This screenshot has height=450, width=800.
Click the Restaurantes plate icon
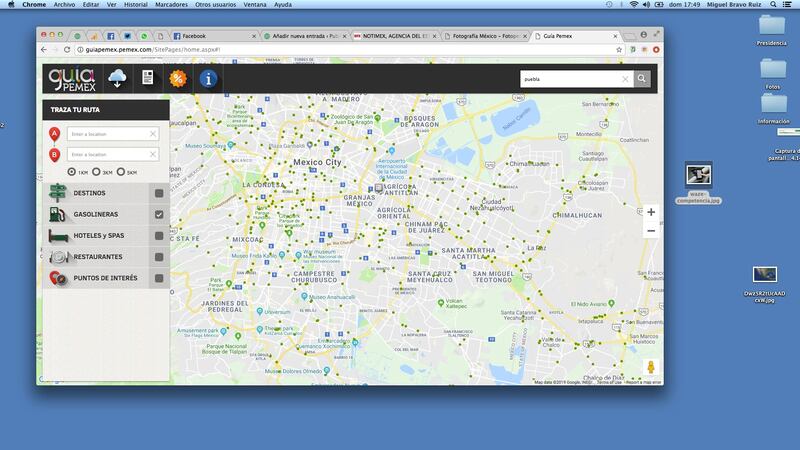point(59,257)
